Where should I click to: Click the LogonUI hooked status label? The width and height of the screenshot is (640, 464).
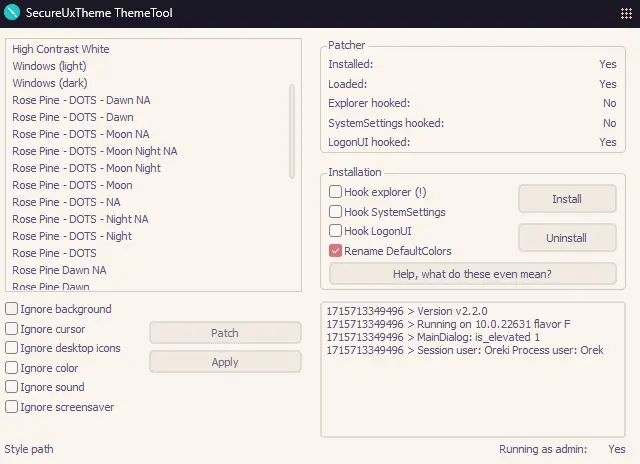point(369,142)
